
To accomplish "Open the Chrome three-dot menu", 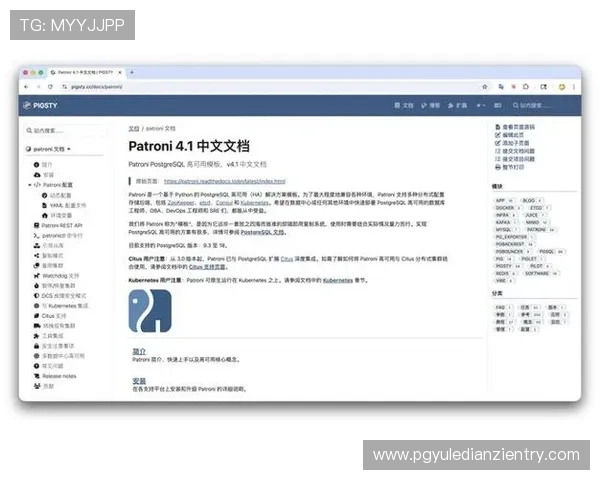I will coord(574,87).
